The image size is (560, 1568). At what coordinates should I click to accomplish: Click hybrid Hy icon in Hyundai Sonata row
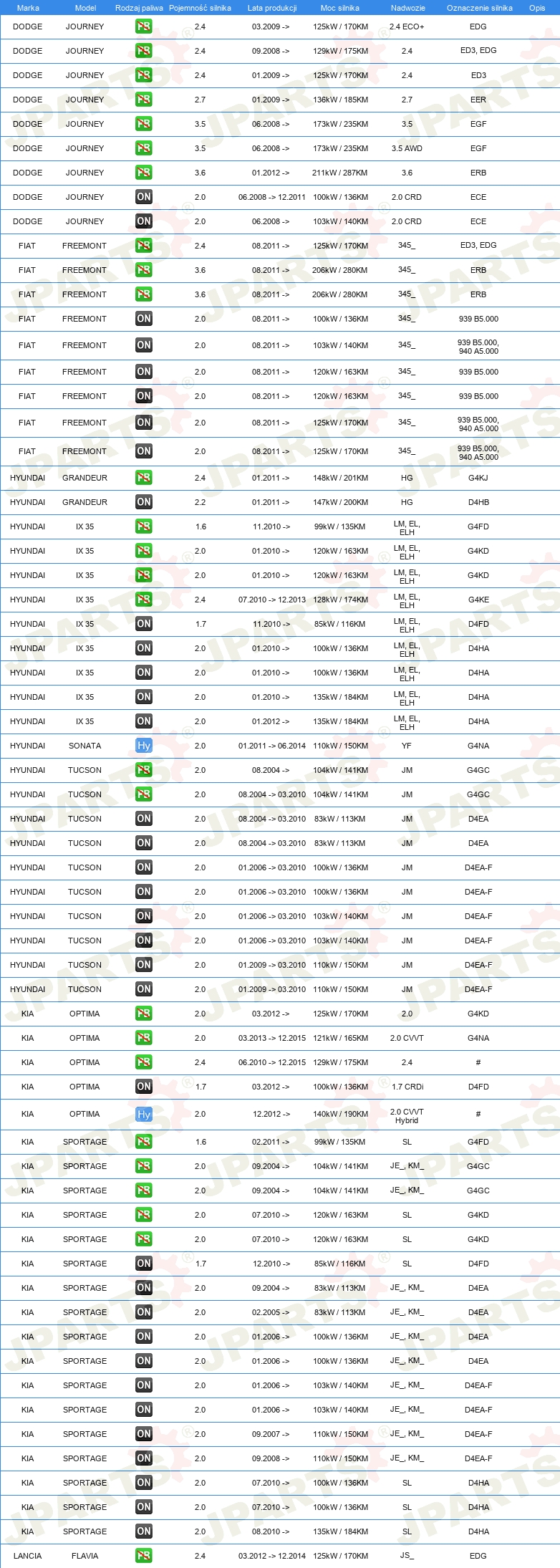(144, 746)
